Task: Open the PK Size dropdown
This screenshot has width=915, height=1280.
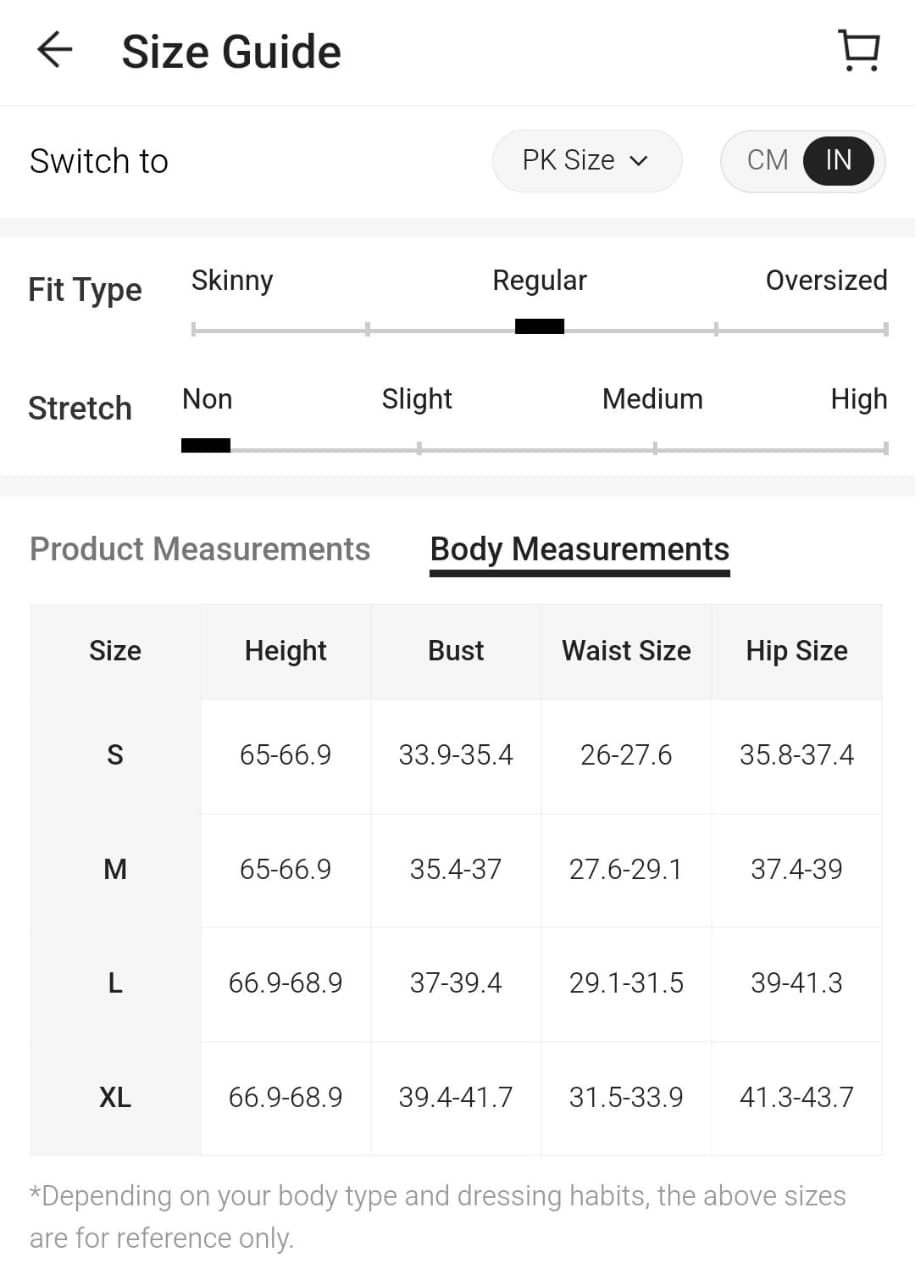Action: 586,160
